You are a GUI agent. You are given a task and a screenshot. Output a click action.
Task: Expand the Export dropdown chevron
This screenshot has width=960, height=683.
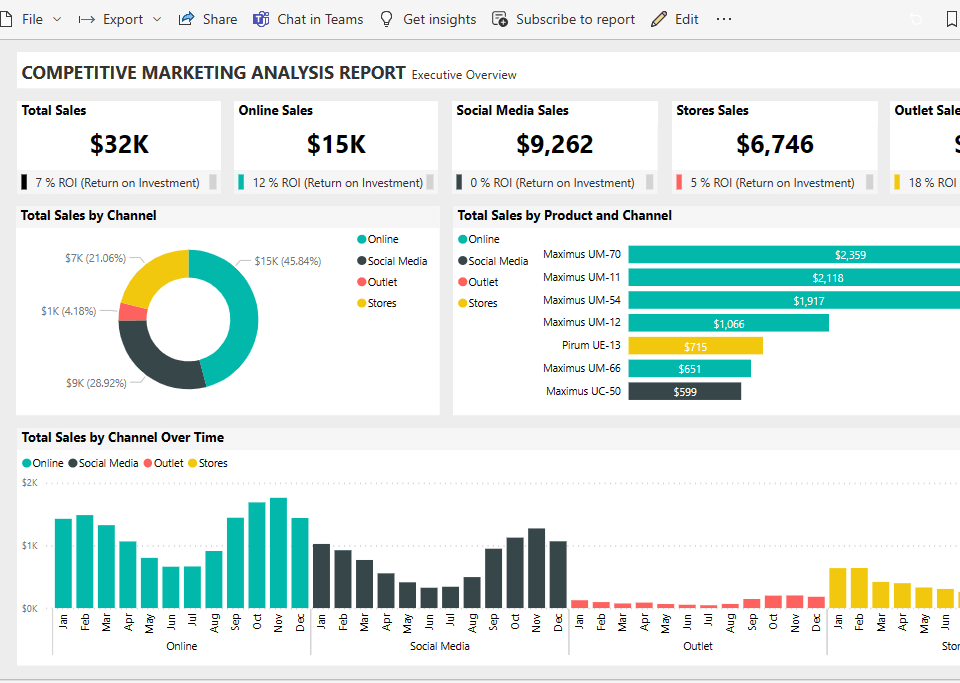157,19
